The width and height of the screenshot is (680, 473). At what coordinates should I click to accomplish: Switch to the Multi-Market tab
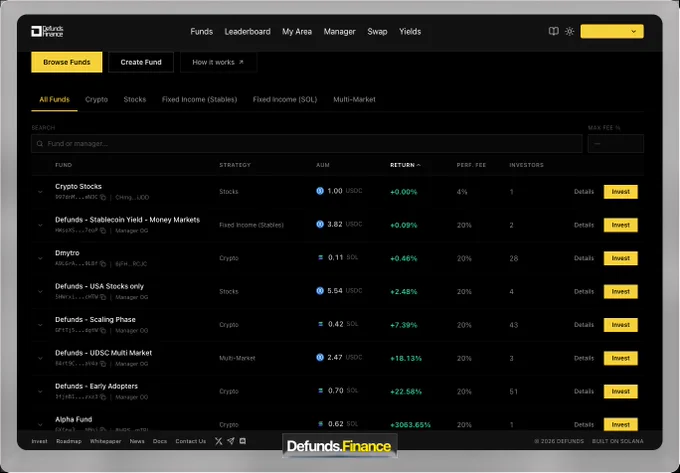pos(354,99)
